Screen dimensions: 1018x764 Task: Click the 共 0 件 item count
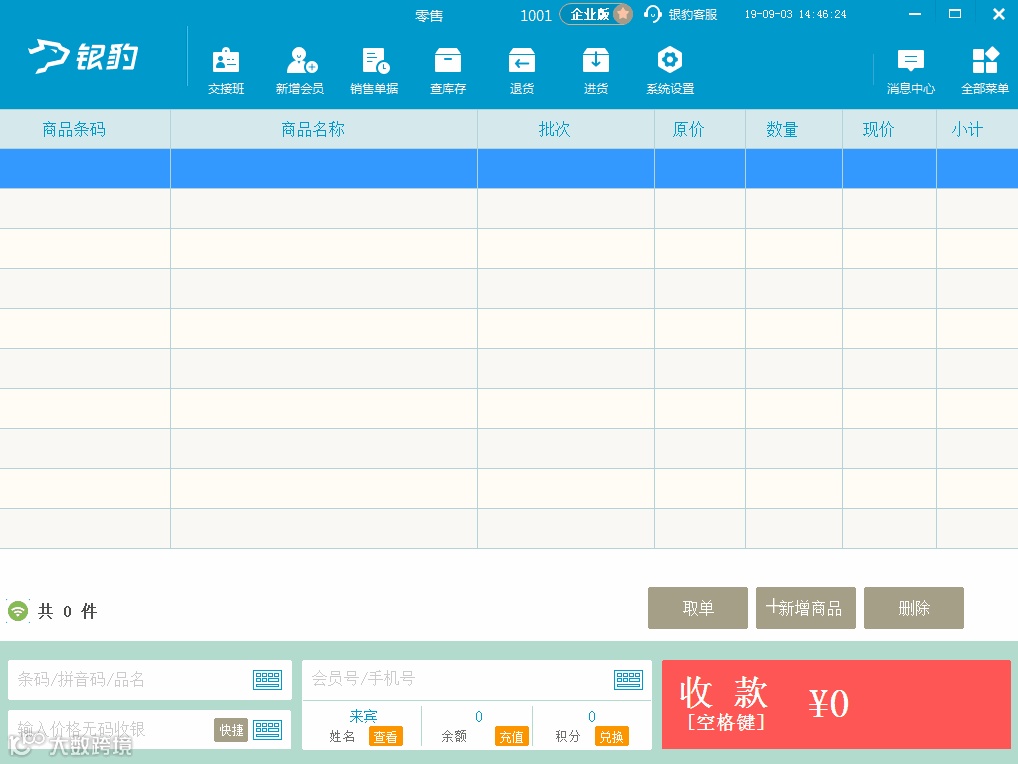tap(68, 611)
